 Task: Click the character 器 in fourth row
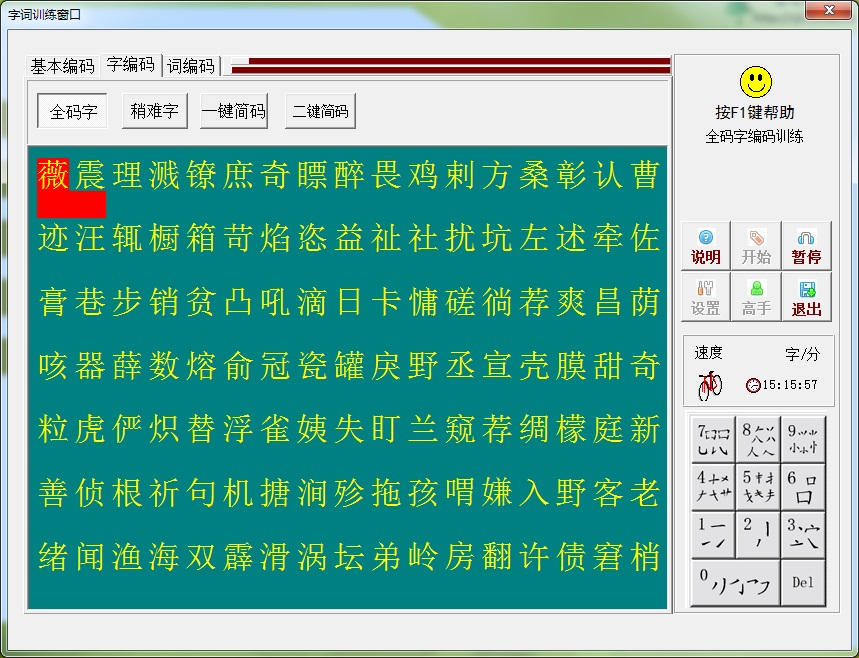coord(90,365)
